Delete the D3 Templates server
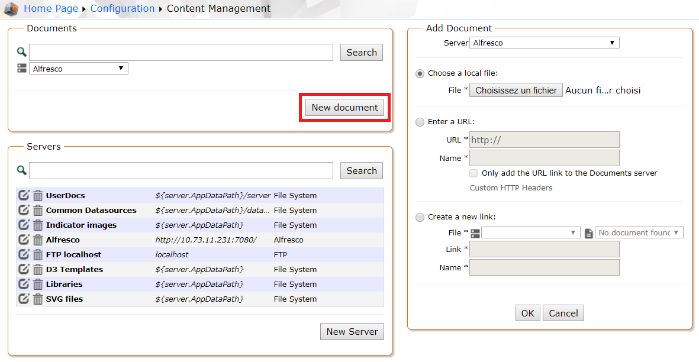Viewport: 699px width, 362px height. [x=38, y=269]
